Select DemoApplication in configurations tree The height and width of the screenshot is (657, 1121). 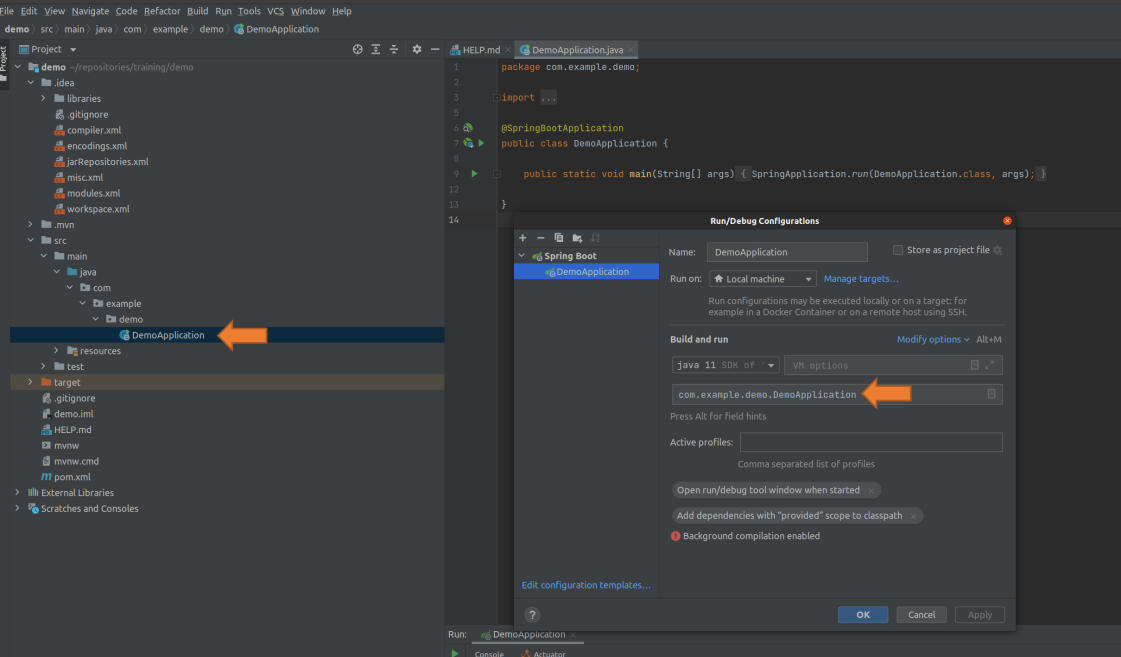pos(586,272)
